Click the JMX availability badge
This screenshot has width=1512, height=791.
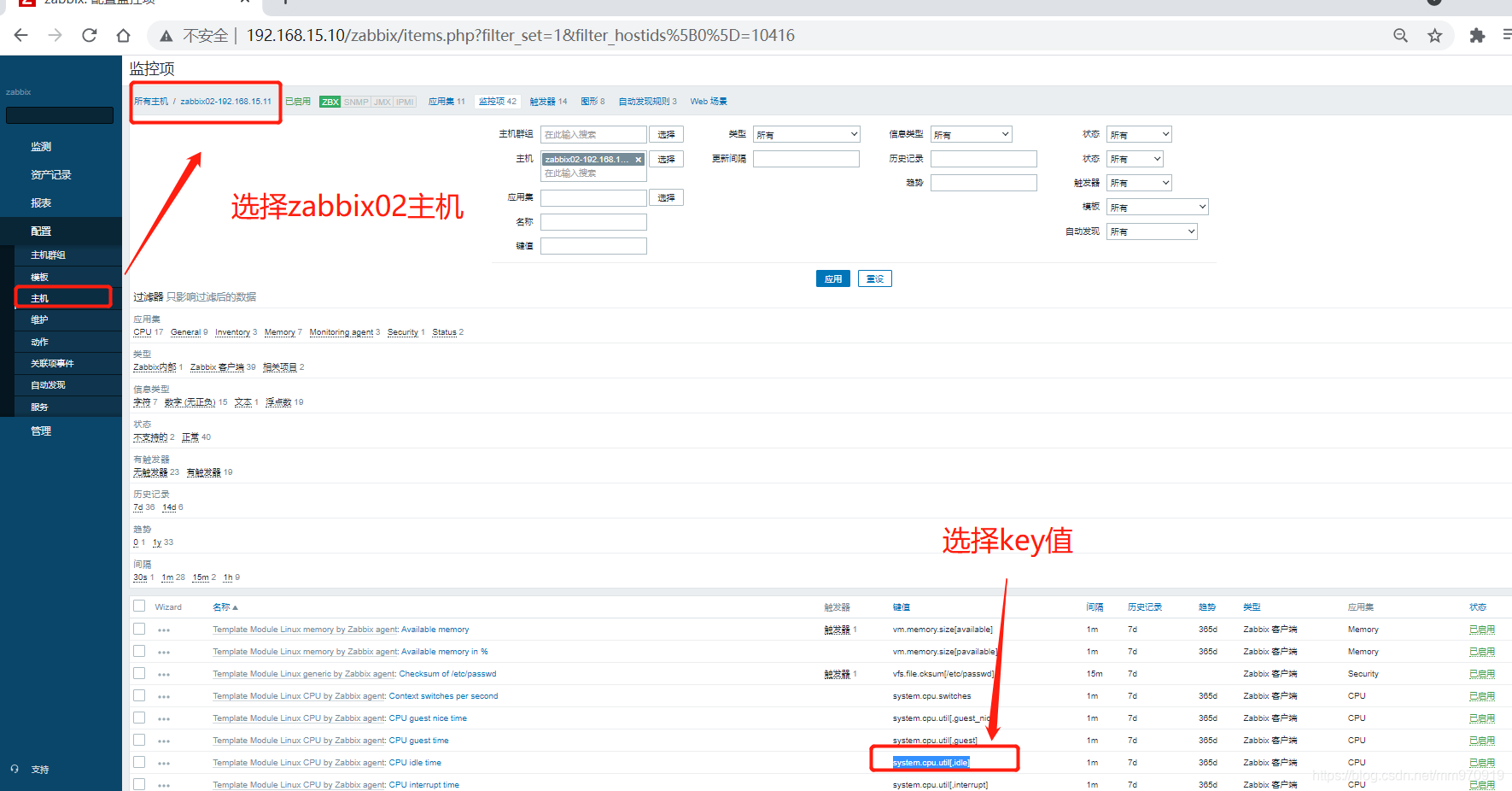[x=382, y=102]
